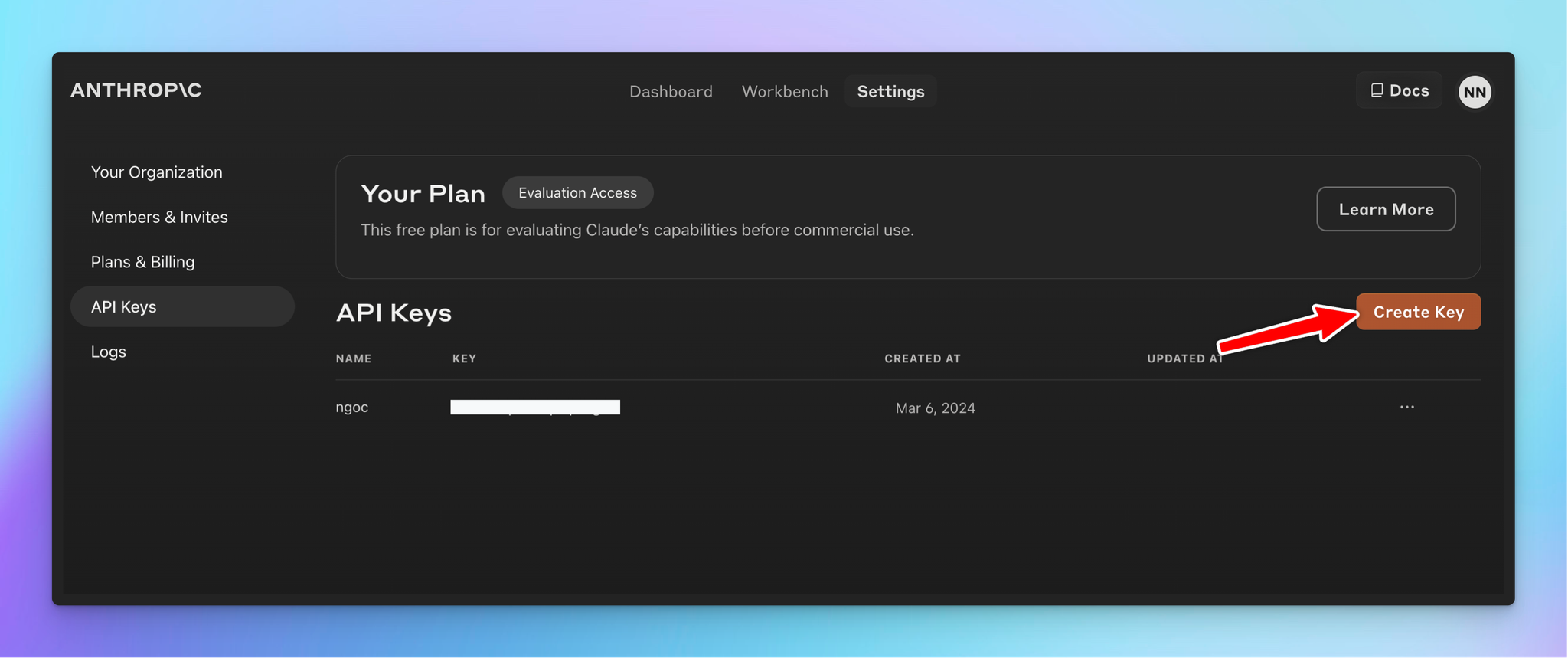Click the ngoc key name
The height and width of the screenshot is (658, 1568).
(352, 407)
